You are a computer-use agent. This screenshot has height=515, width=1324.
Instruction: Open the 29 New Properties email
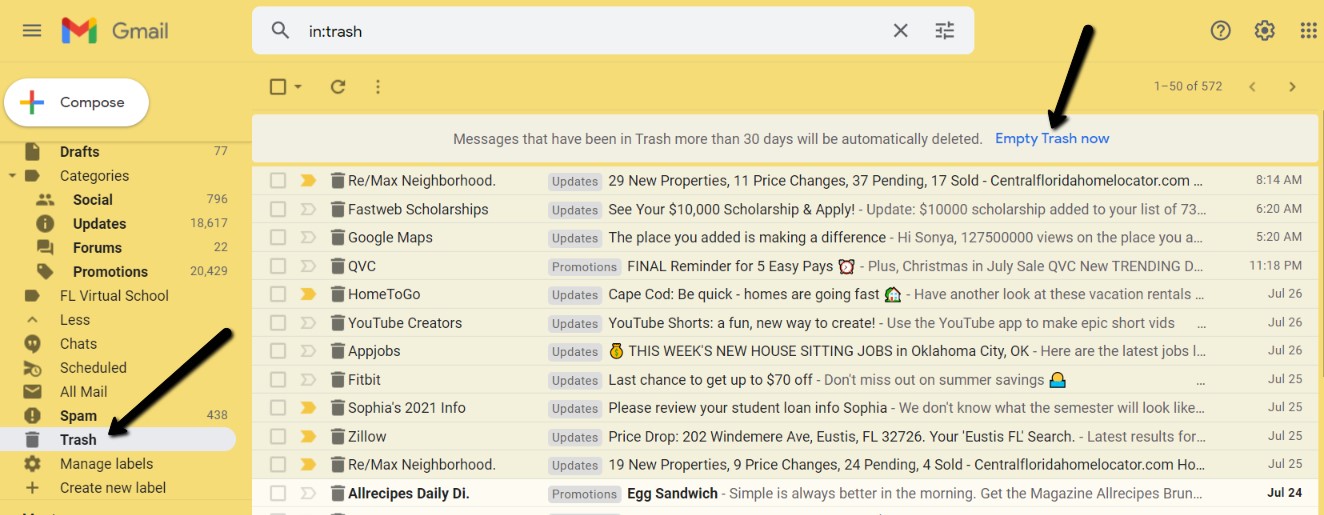click(784, 181)
